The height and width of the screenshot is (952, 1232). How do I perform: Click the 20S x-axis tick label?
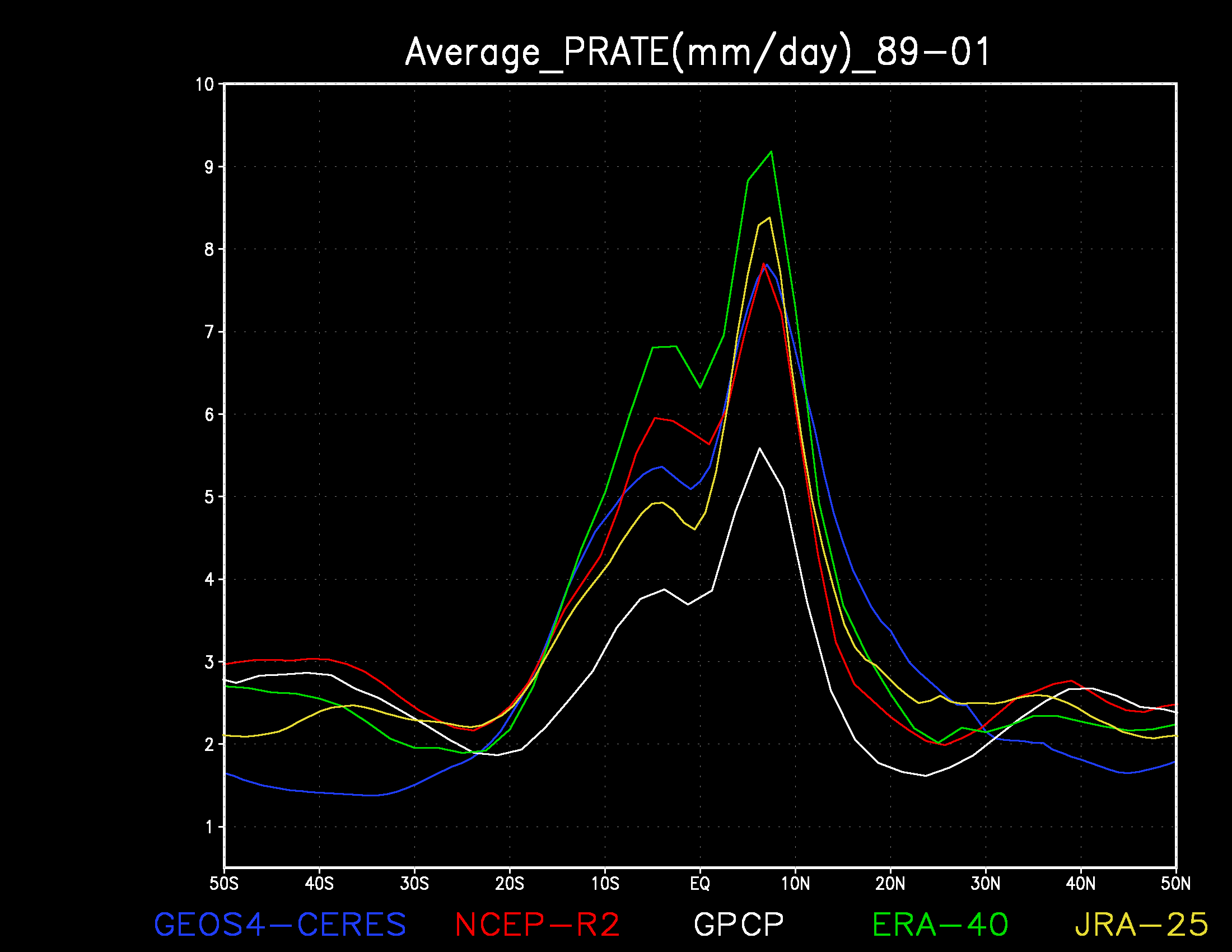(x=510, y=883)
